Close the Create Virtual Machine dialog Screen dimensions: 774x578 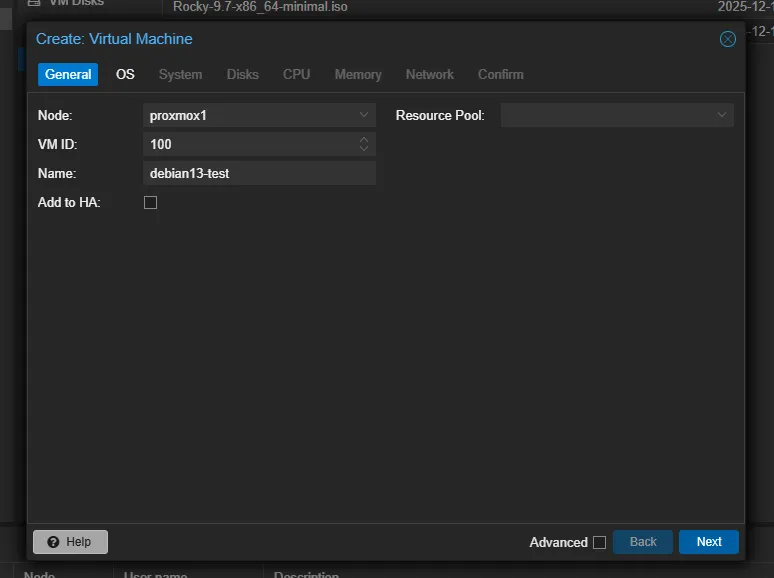(727, 39)
